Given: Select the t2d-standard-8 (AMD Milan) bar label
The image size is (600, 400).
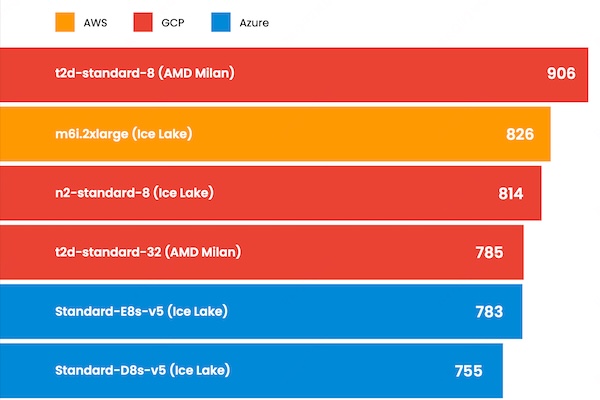Looking at the screenshot, I should 146,73.
